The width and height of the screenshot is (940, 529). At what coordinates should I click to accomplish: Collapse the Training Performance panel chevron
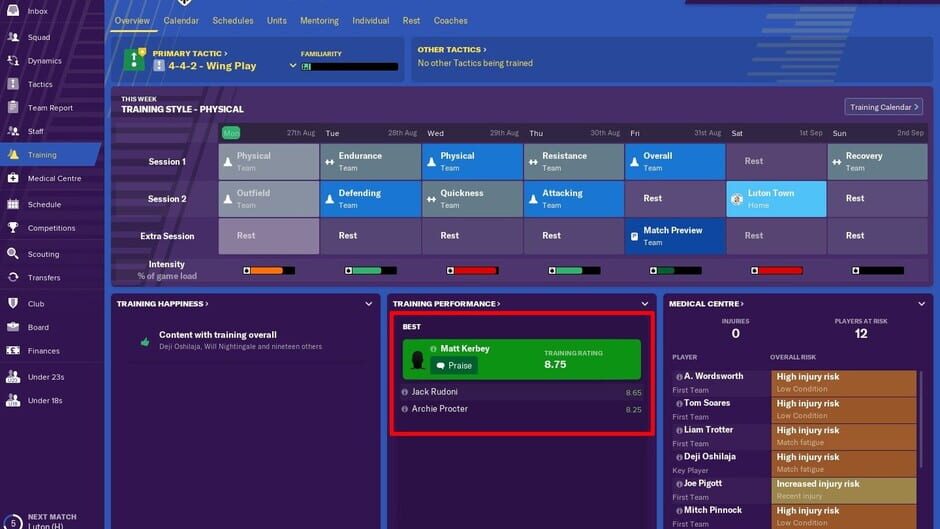click(x=644, y=304)
